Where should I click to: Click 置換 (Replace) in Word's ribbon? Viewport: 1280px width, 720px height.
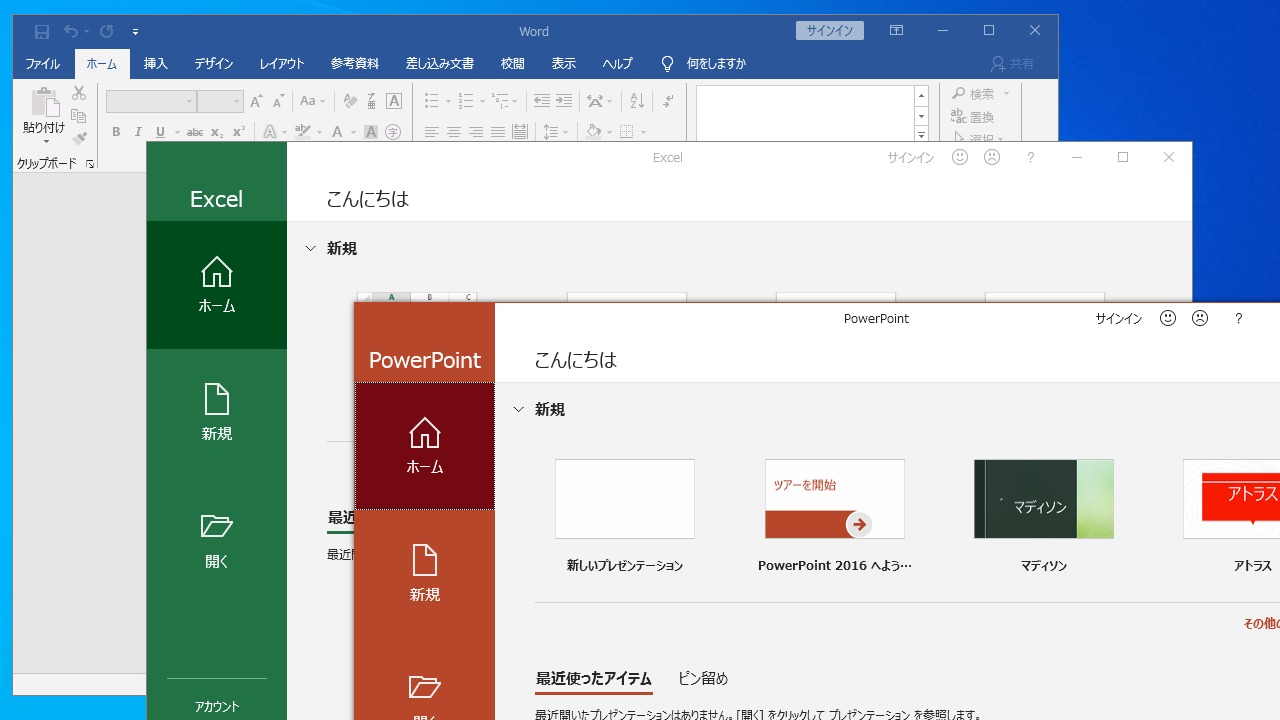[x=972, y=117]
